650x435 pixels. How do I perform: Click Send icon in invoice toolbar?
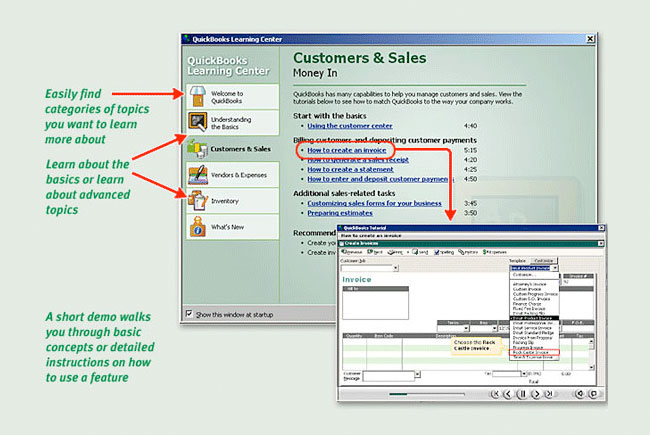[420, 252]
